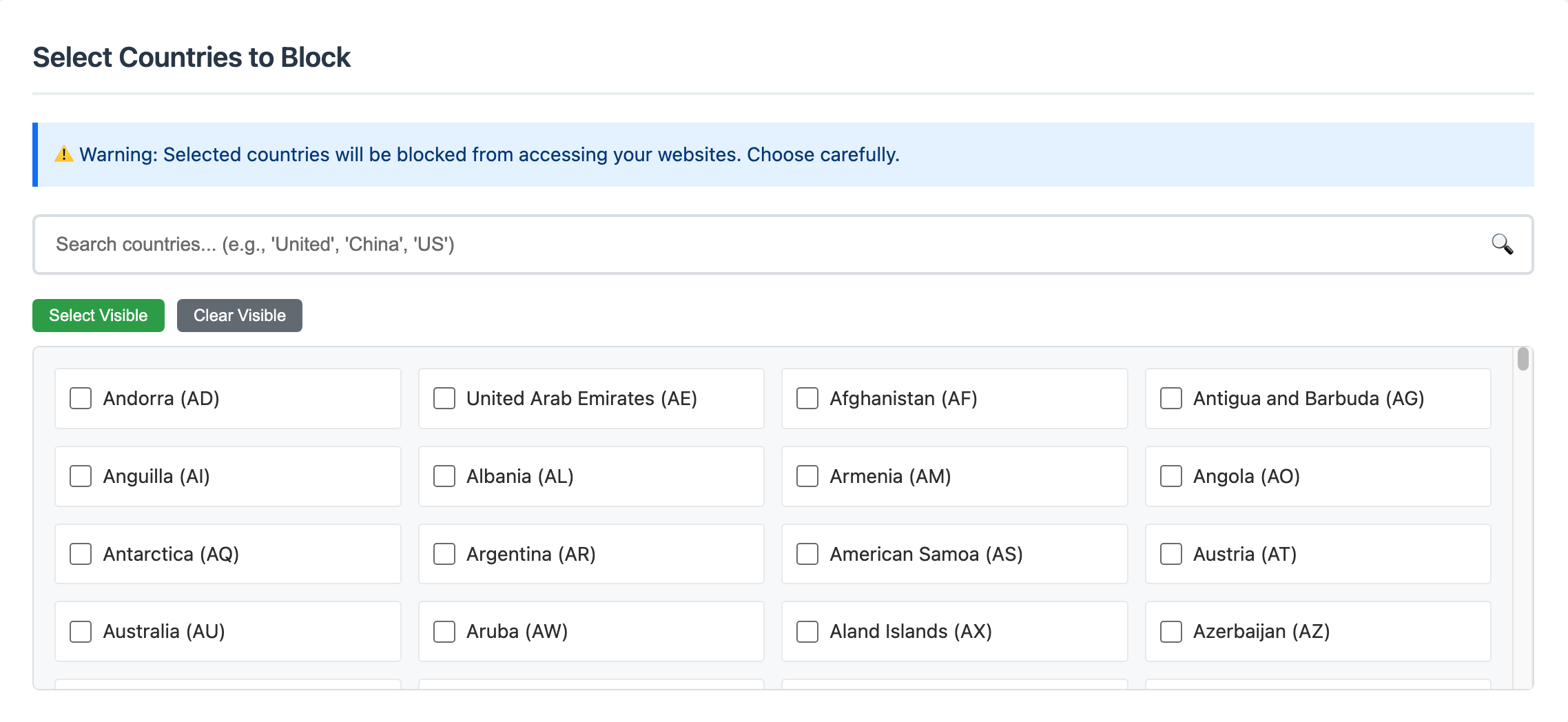Check the Austria (AT) checkbox
This screenshot has width=1568, height=722.
(1171, 554)
